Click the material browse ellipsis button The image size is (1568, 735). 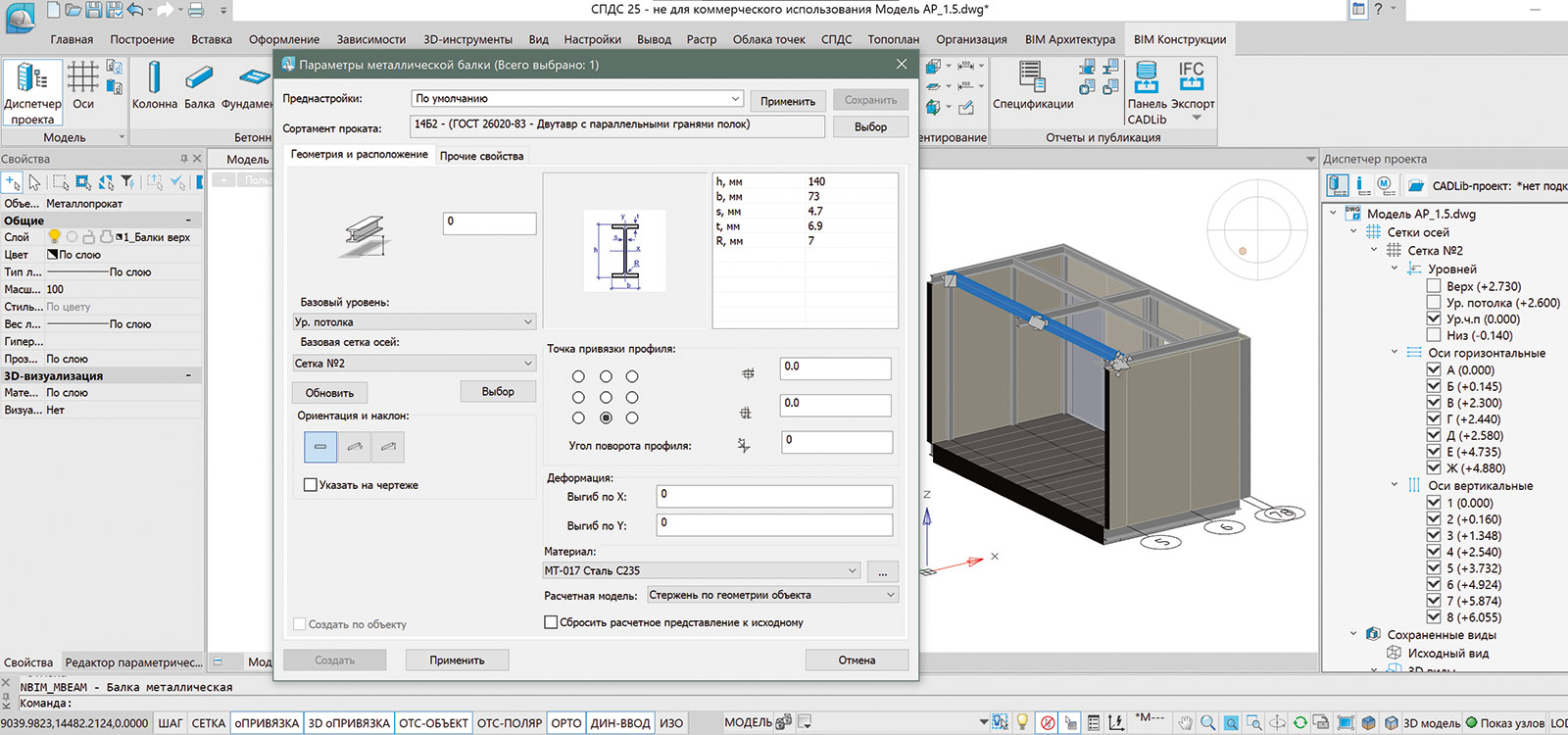point(882,571)
